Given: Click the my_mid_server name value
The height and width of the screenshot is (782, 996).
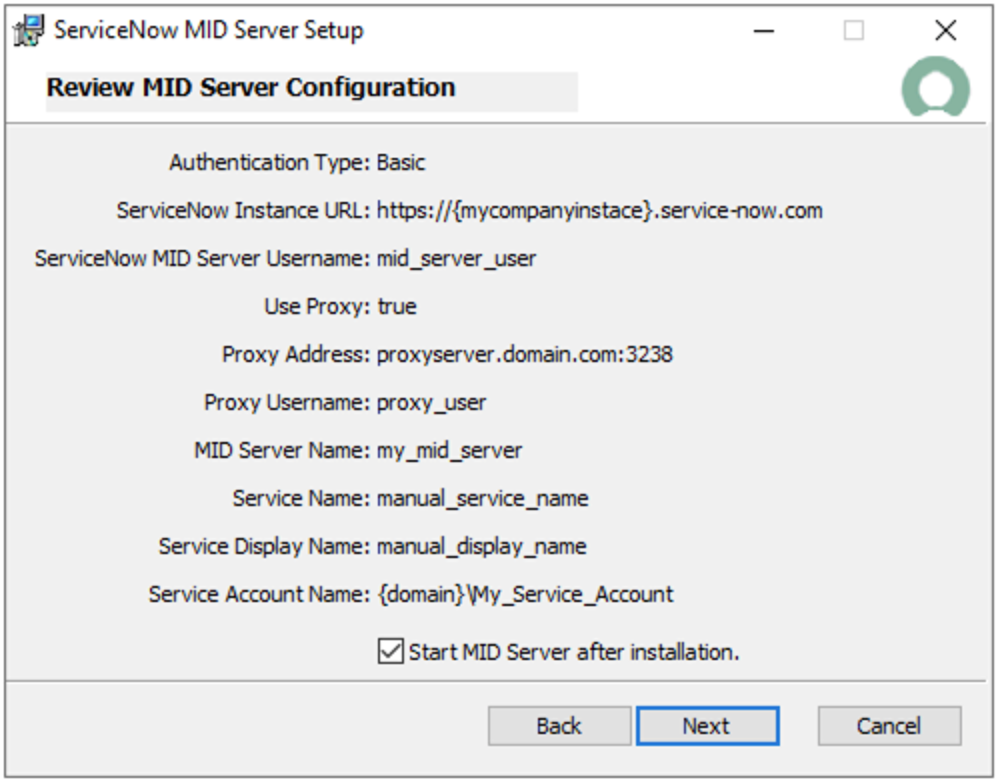Looking at the screenshot, I should [449, 450].
